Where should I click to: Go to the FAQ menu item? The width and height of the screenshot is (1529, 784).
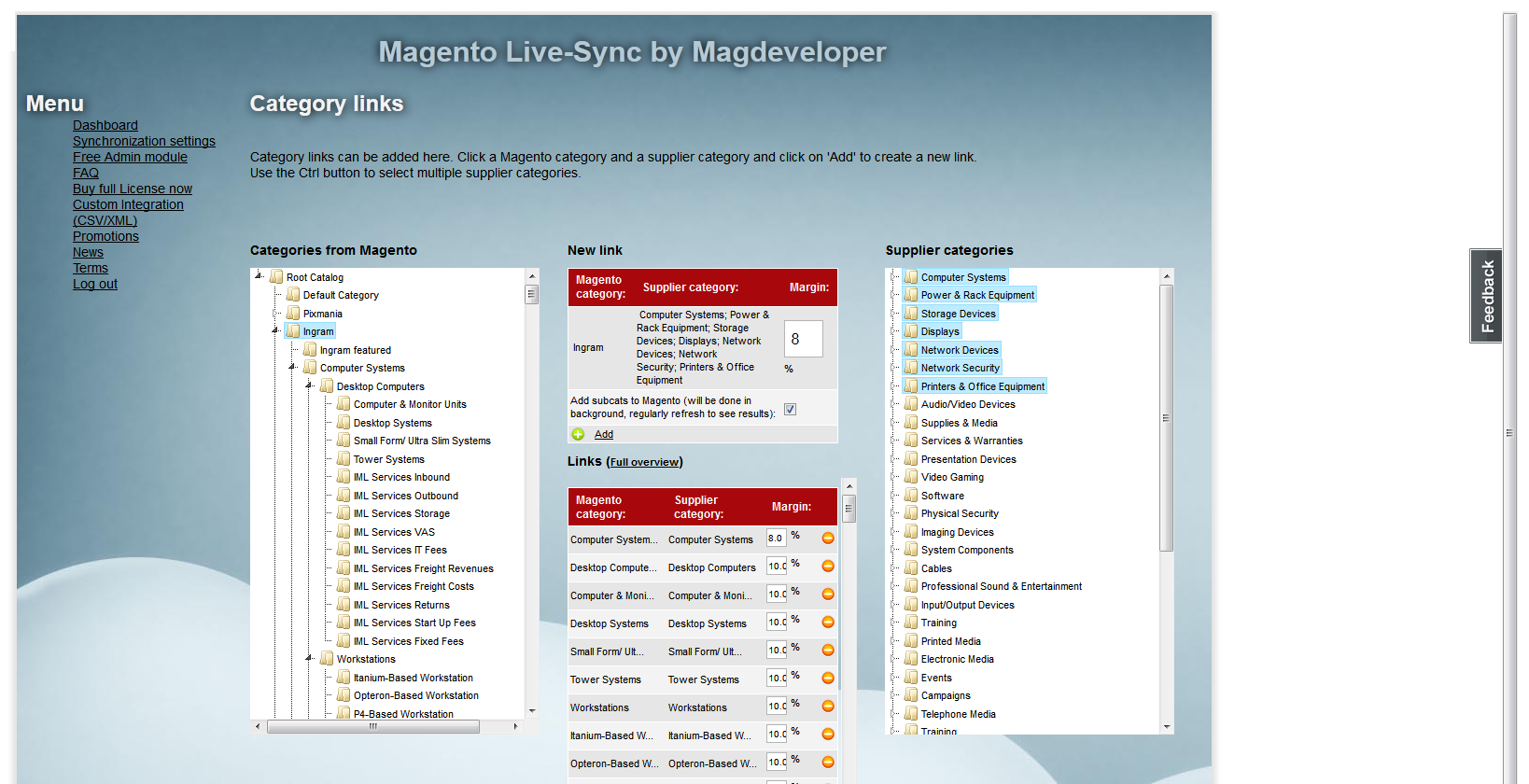coord(86,173)
